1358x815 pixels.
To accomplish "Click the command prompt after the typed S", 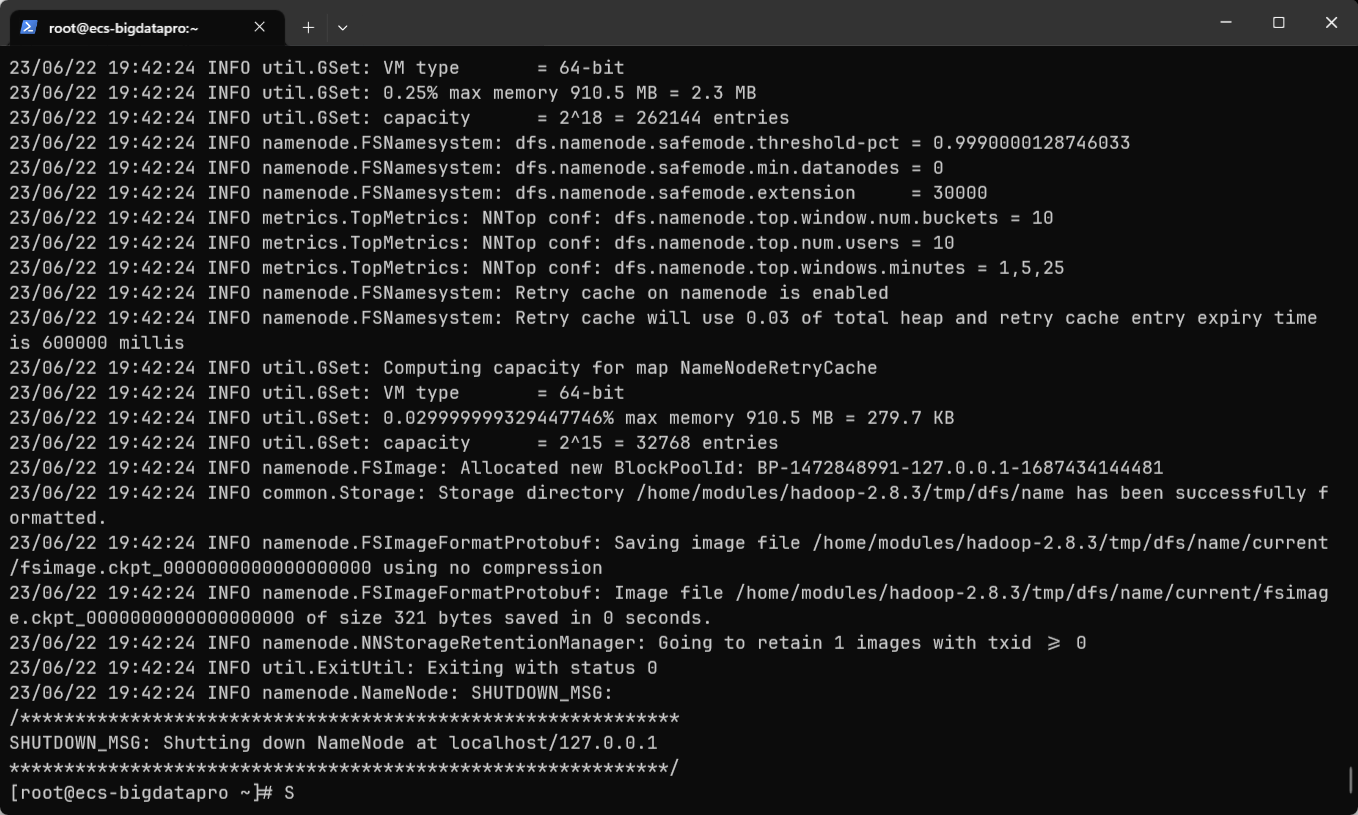I will tap(300, 793).
